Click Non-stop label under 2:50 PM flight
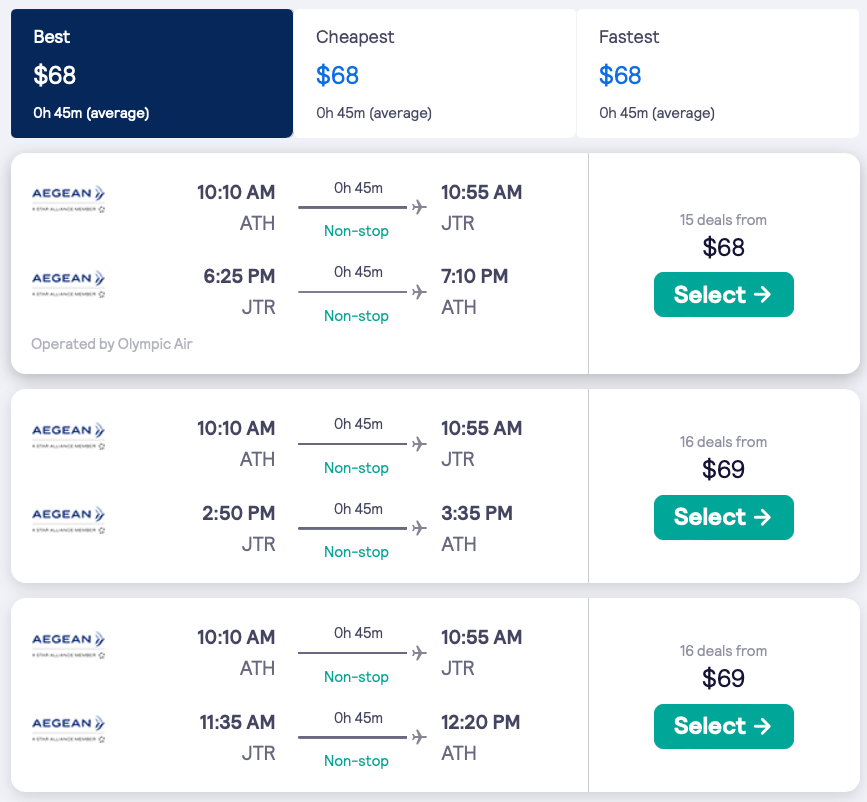Image resolution: width=867 pixels, height=802 pixels. pyautogui.click(x=356, y=552)
